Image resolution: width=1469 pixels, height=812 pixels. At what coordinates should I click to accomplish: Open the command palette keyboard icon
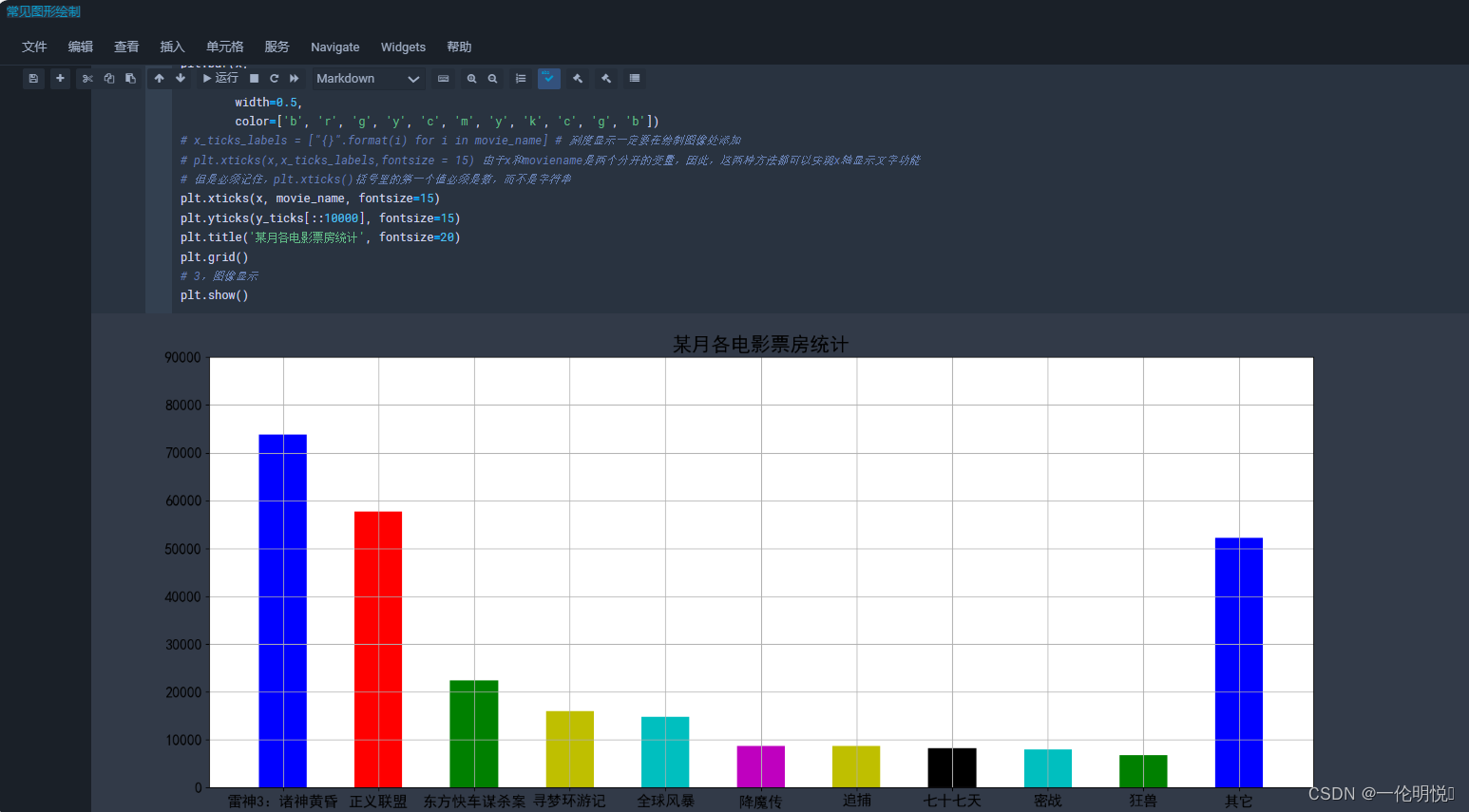click(x=443, y=79)
